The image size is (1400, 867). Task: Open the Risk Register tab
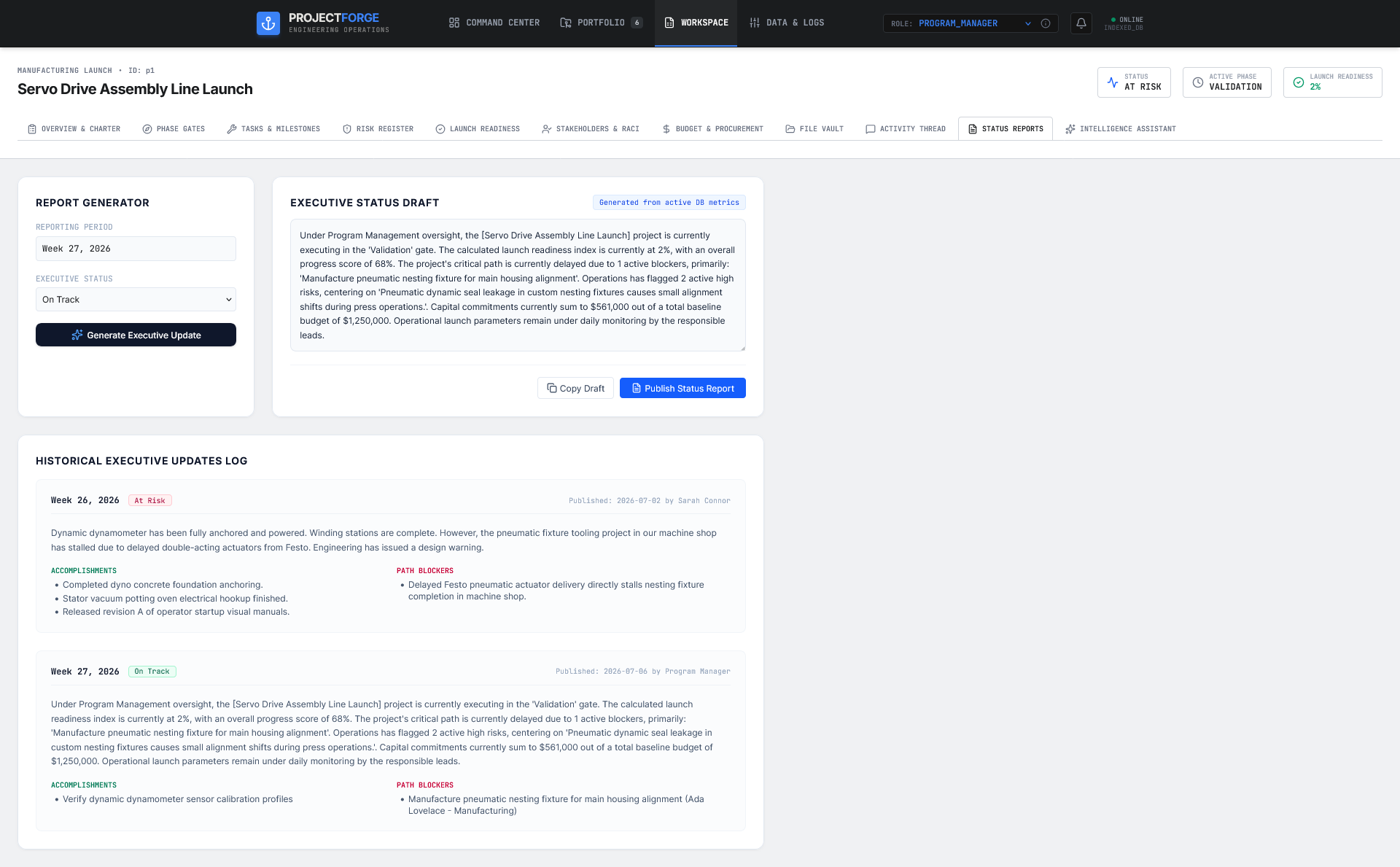tap(378, 129)
